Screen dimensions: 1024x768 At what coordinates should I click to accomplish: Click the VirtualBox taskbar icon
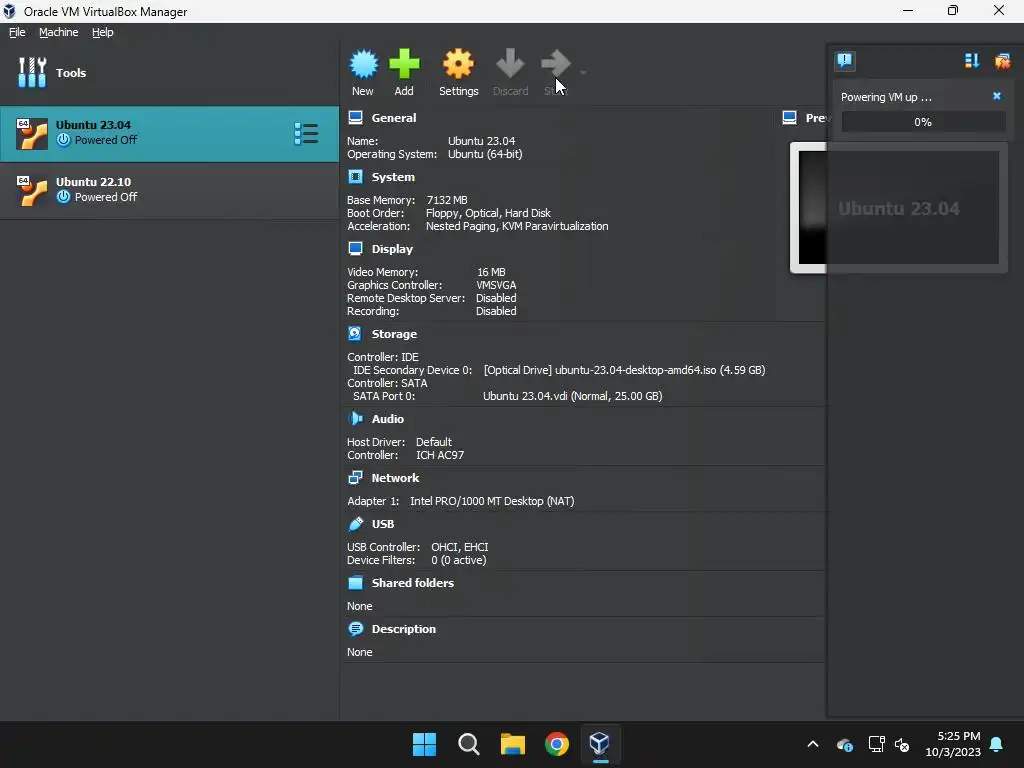(600, 744)
